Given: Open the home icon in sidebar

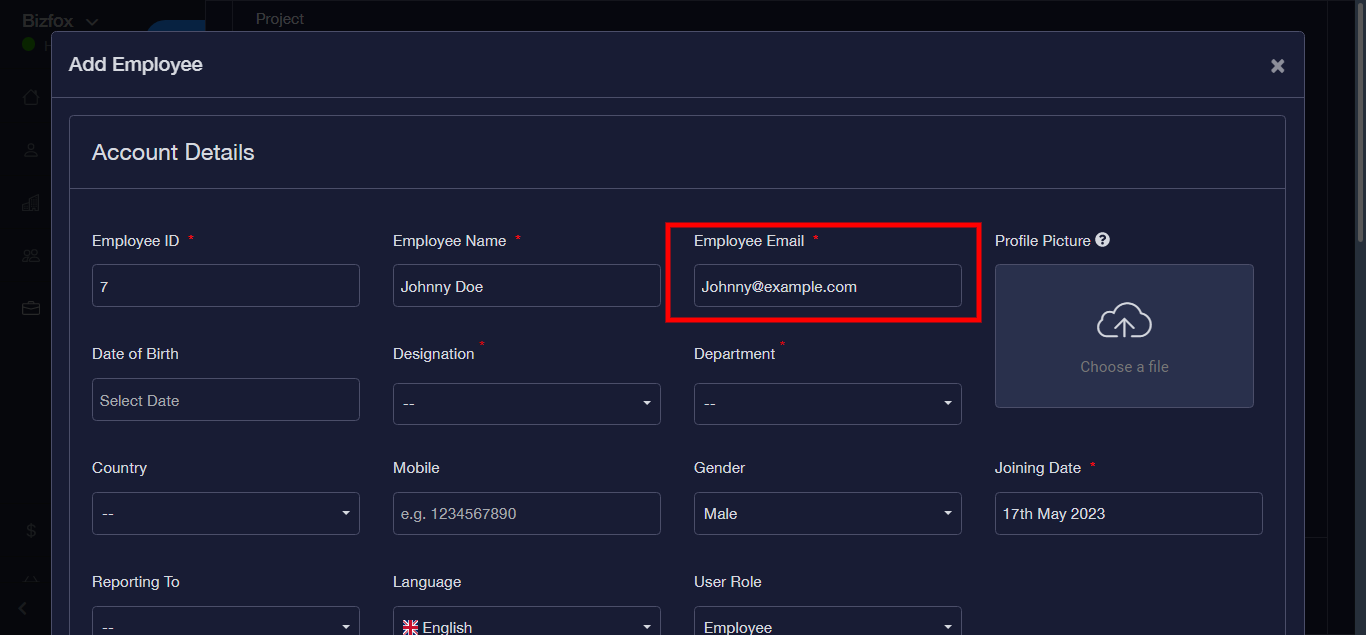Looking at the screenshot, I should coord(31,97).
